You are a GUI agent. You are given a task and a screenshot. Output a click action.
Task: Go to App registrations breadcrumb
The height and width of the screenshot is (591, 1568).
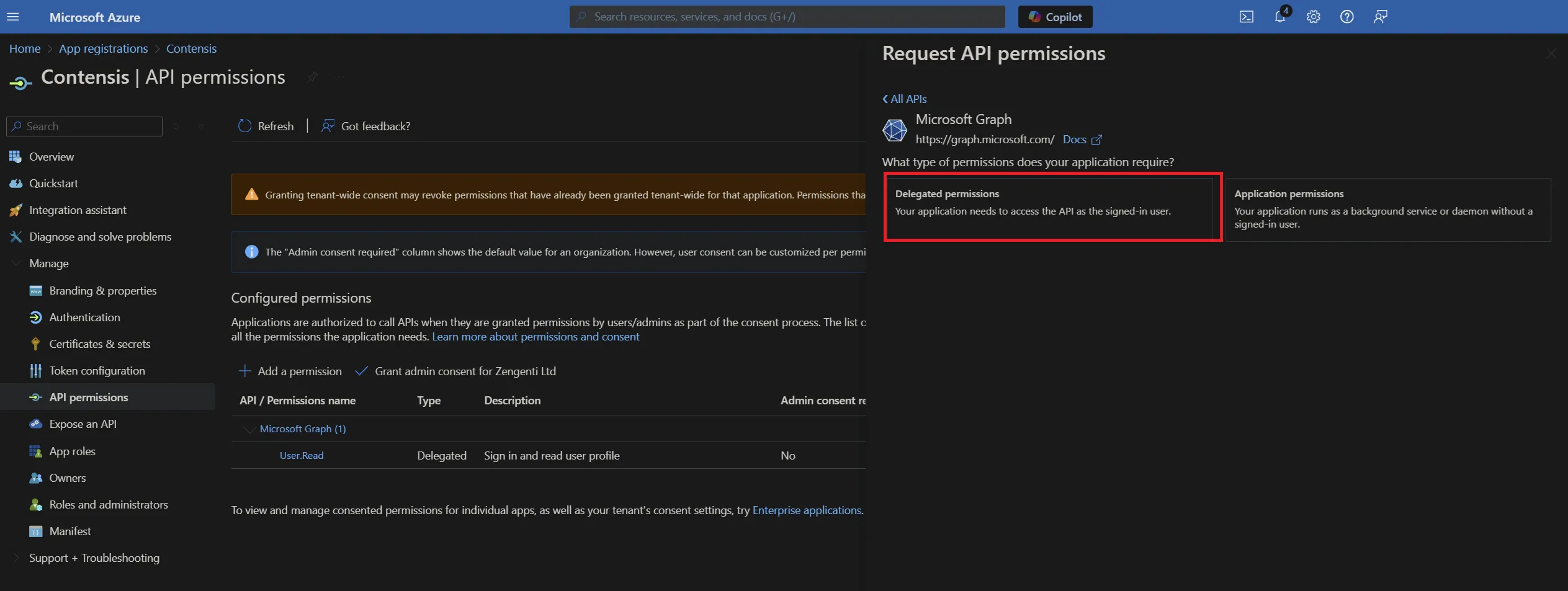coord(103,48)
